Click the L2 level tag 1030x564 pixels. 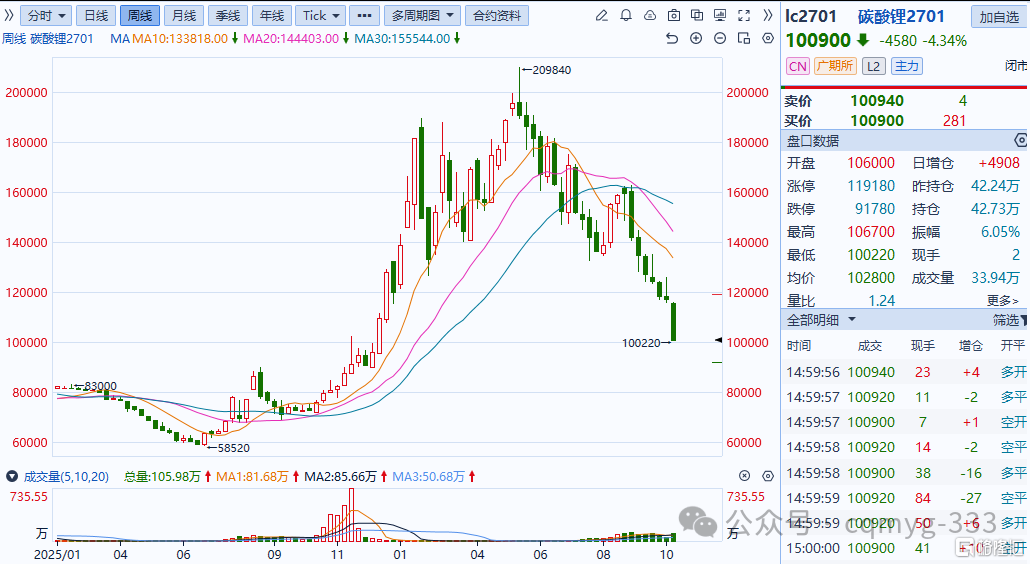tap(874, 66)
